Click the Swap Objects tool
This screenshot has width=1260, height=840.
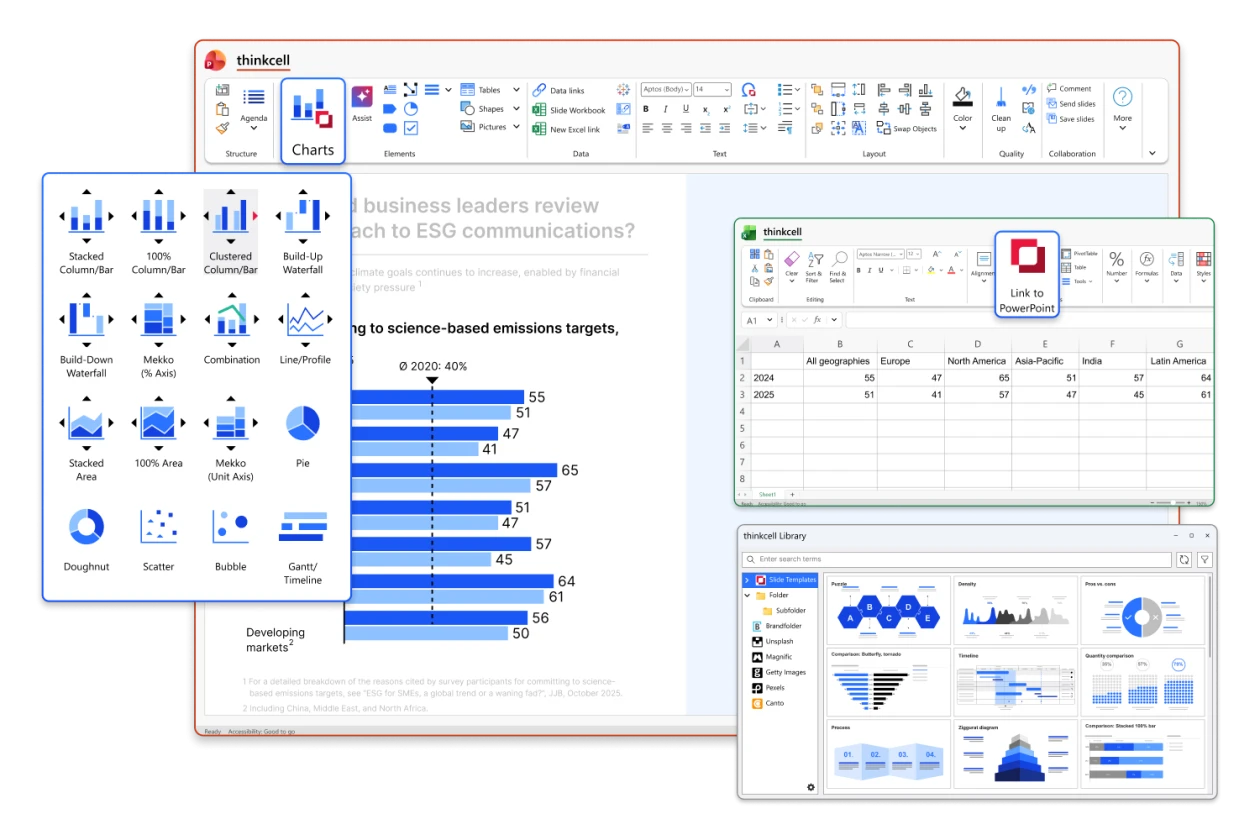click(x=906, y=128)
